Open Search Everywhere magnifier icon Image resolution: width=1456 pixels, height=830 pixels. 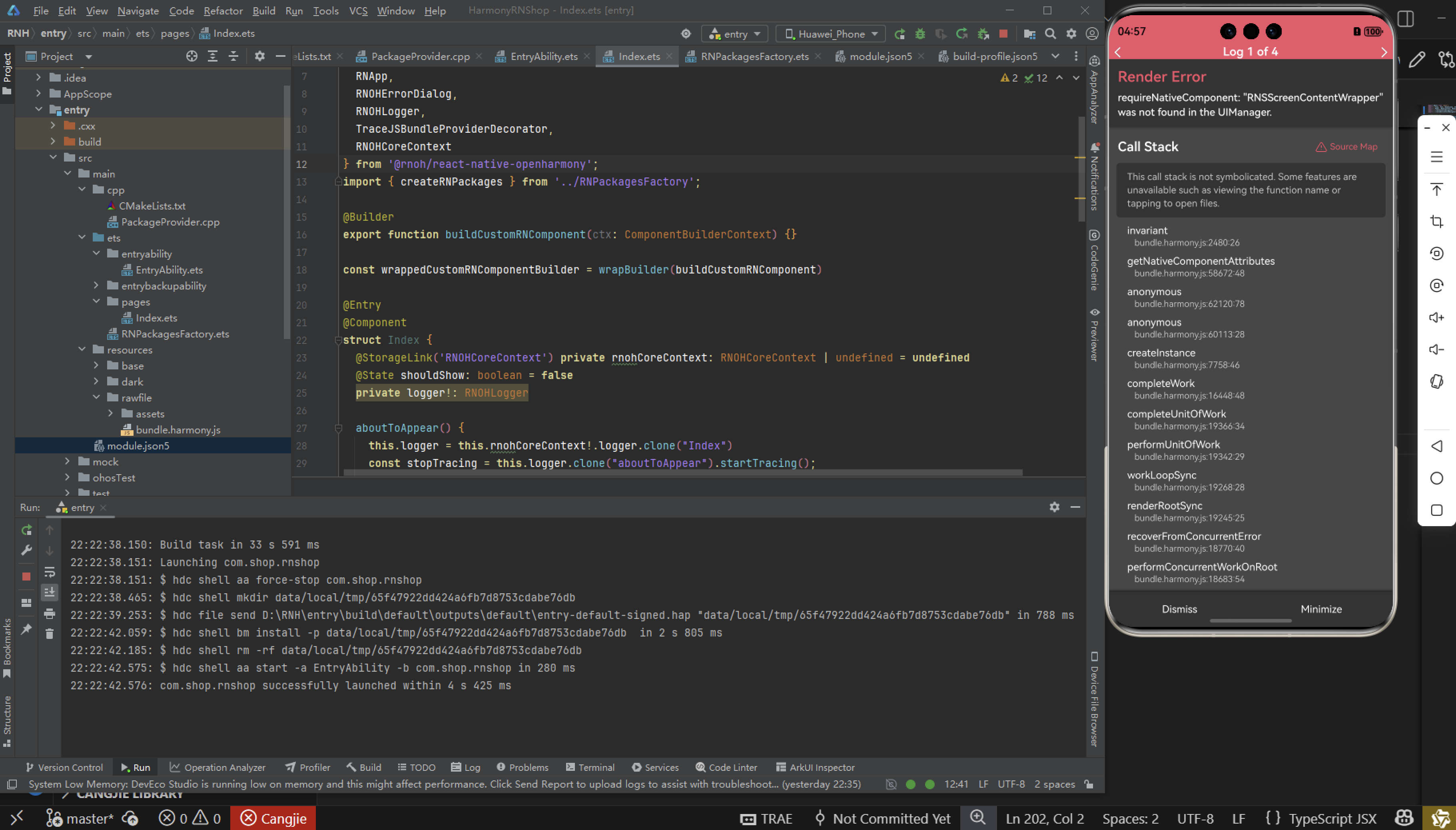tap(1050, 34)
